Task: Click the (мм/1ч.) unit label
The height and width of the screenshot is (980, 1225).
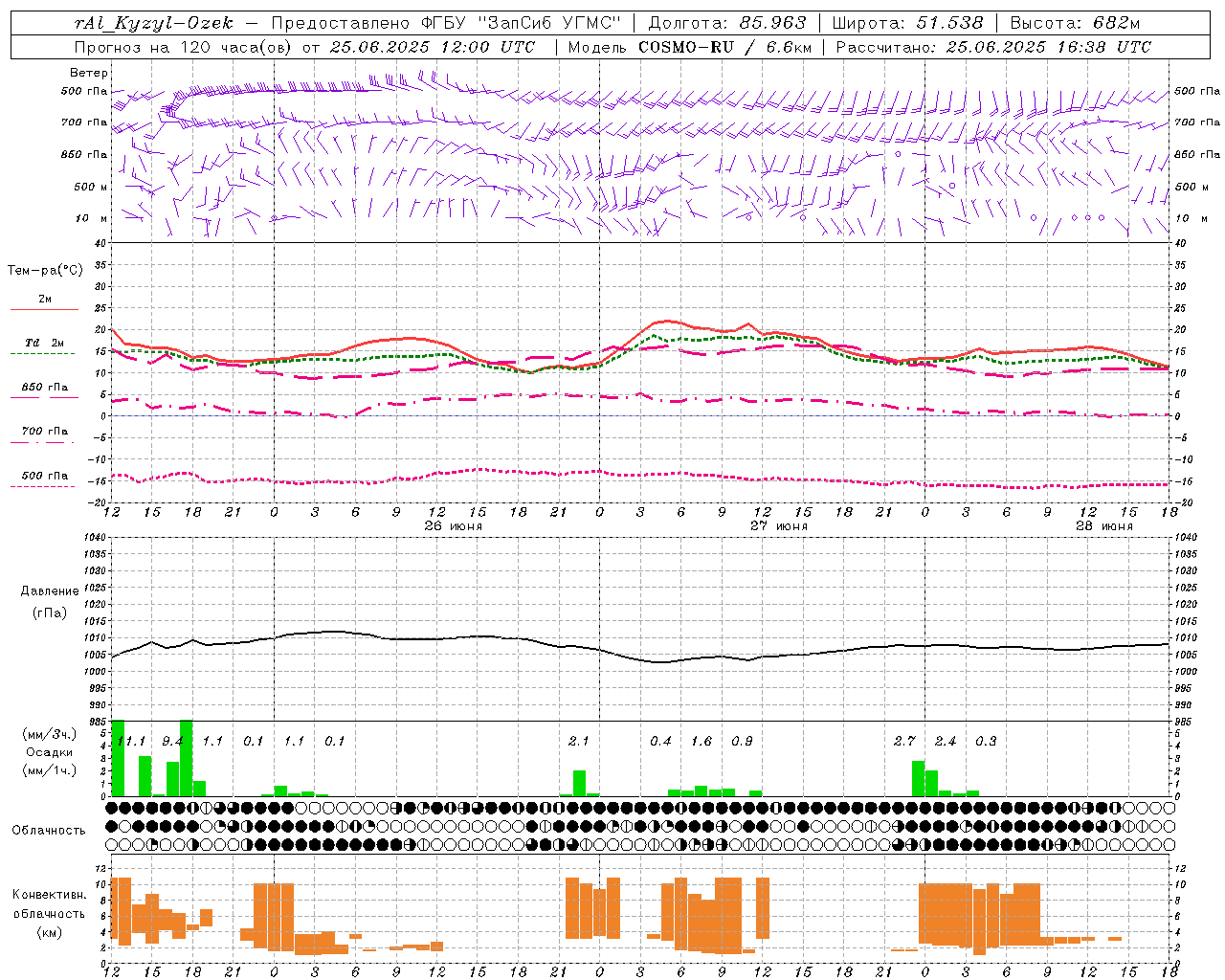Action: (50, 770)
